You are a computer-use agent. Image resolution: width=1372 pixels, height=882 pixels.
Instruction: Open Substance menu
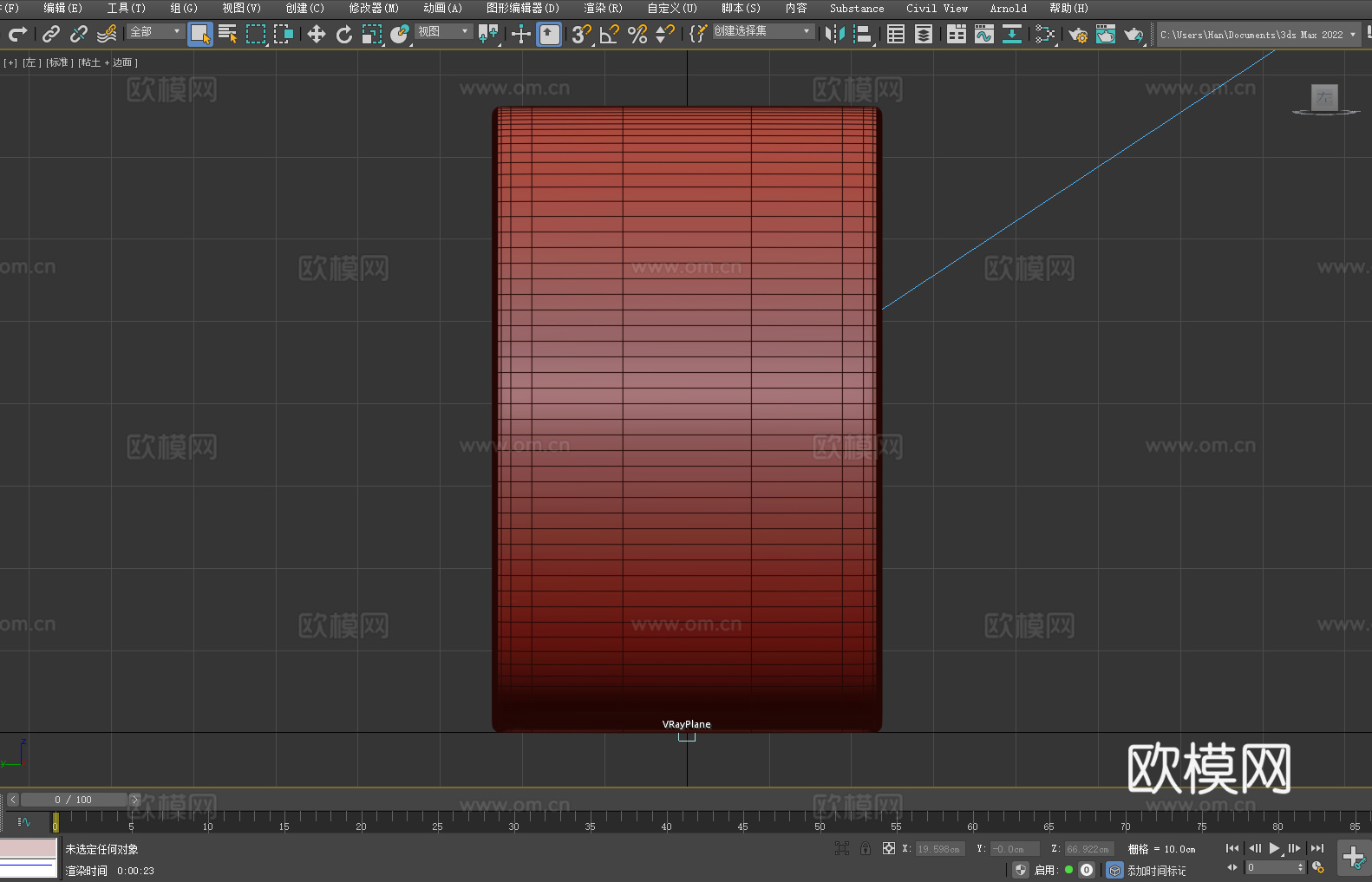857,8
